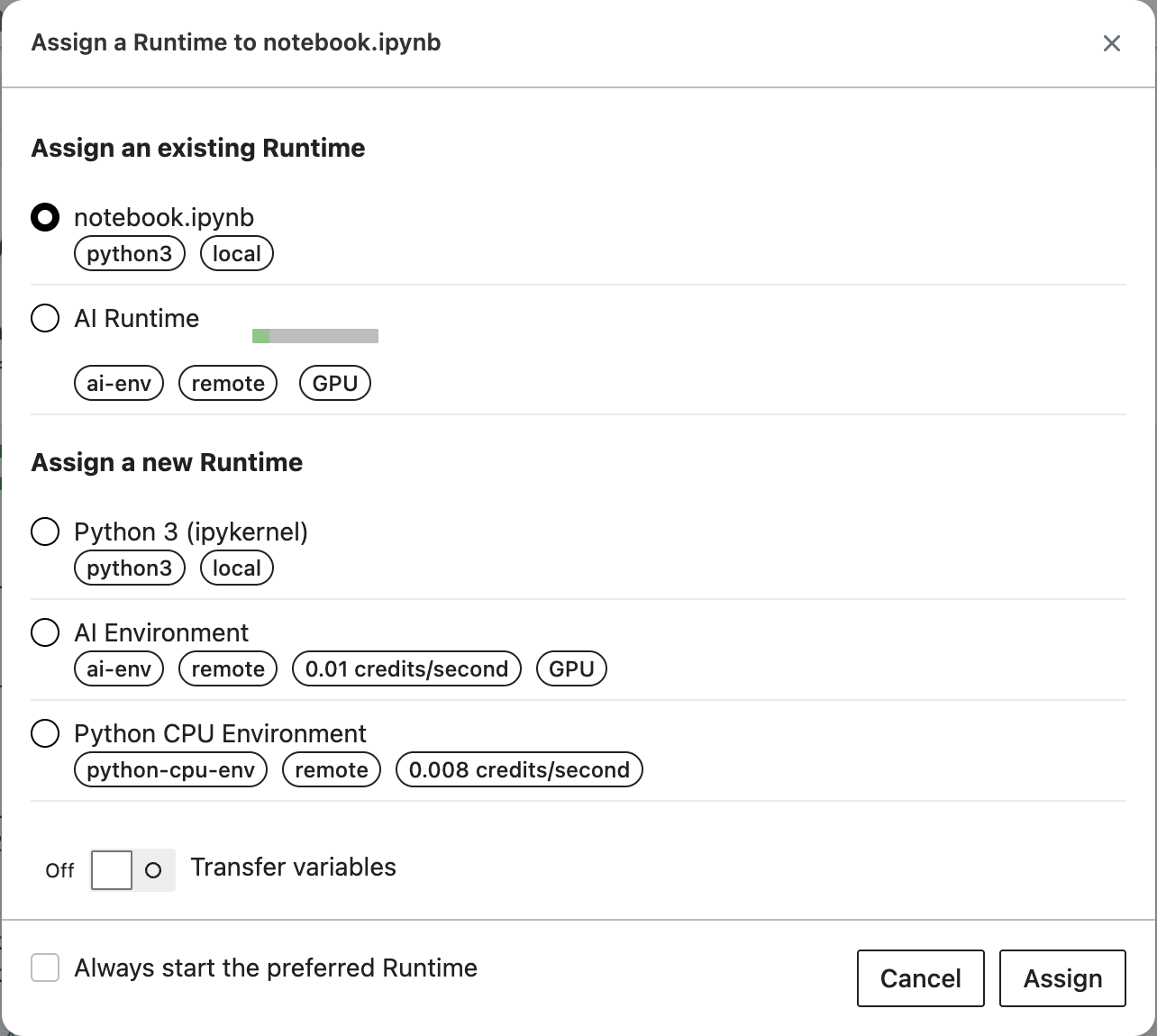Close the Assign a Runtime dialog
1157x1036 pixels.
(x=1111, y=43)
